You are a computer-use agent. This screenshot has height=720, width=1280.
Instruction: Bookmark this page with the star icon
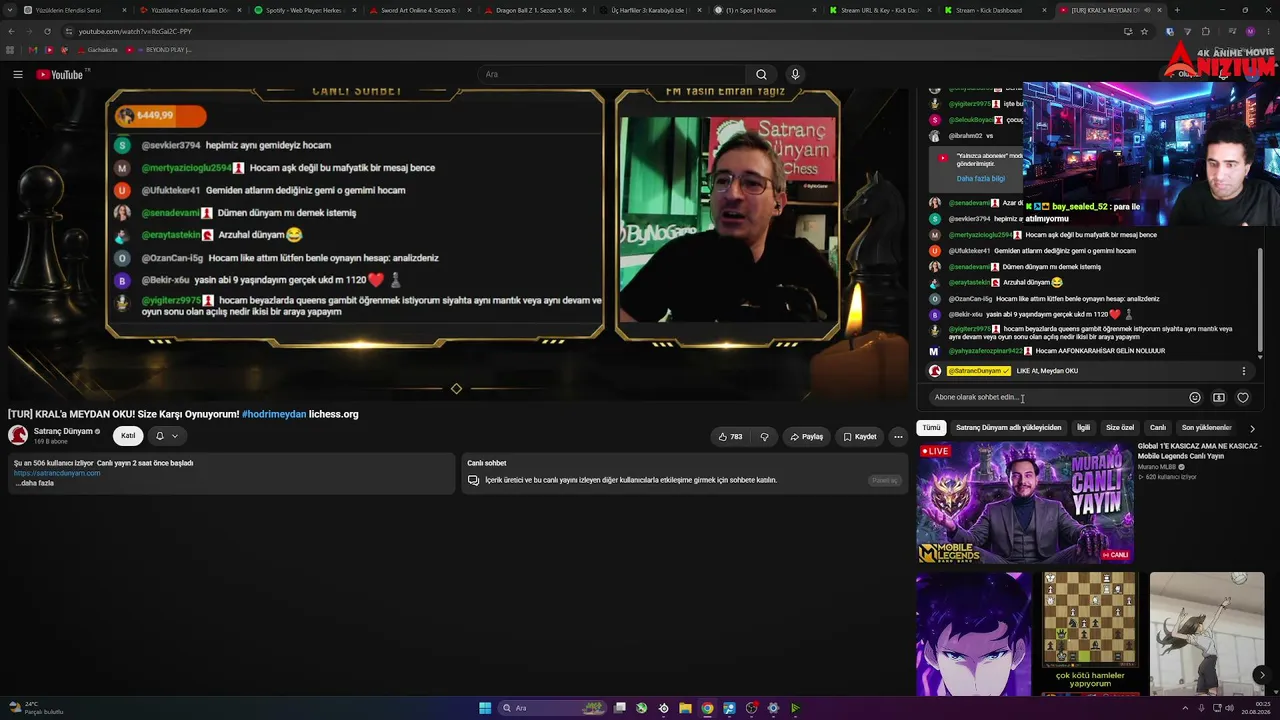1146,31
